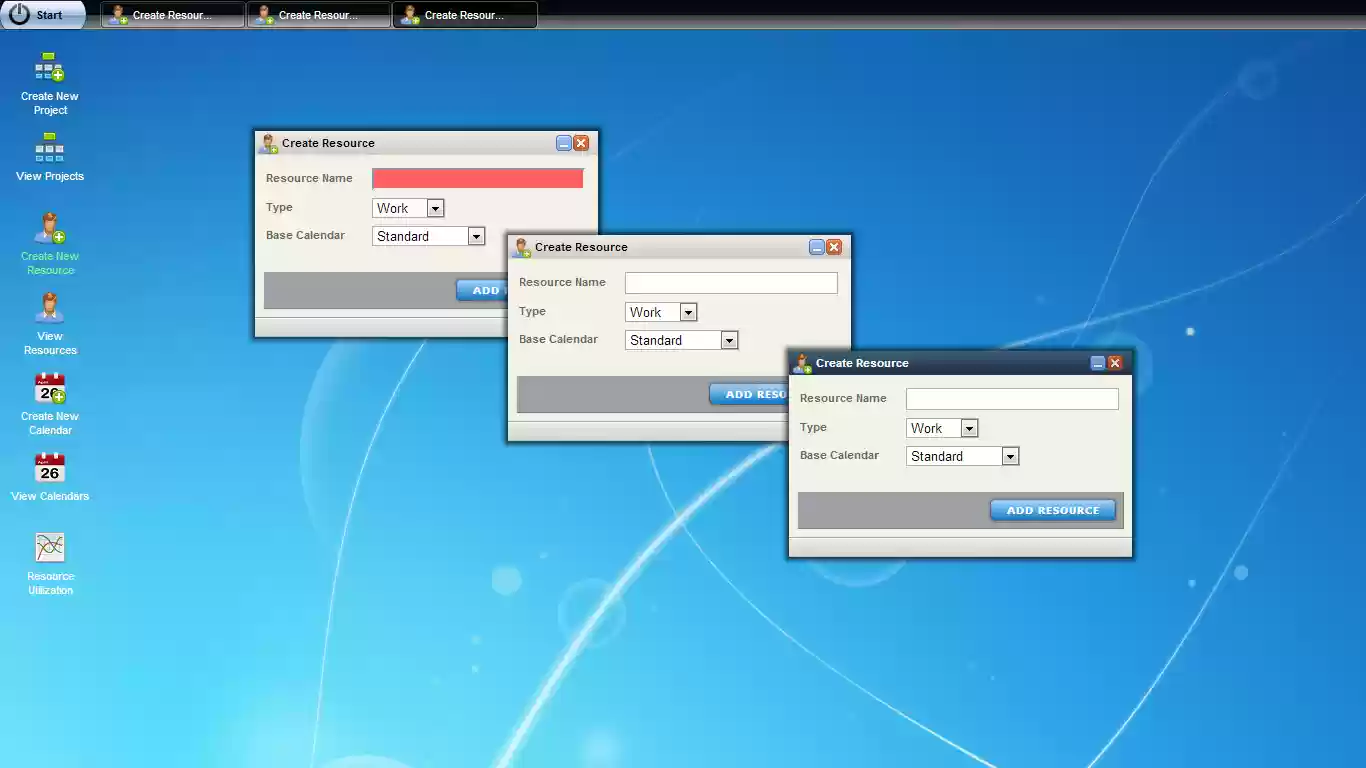Click the resource icon in the frontmost dialog titlebar
The image size is (1366, 768).
[x=801, y=363]
